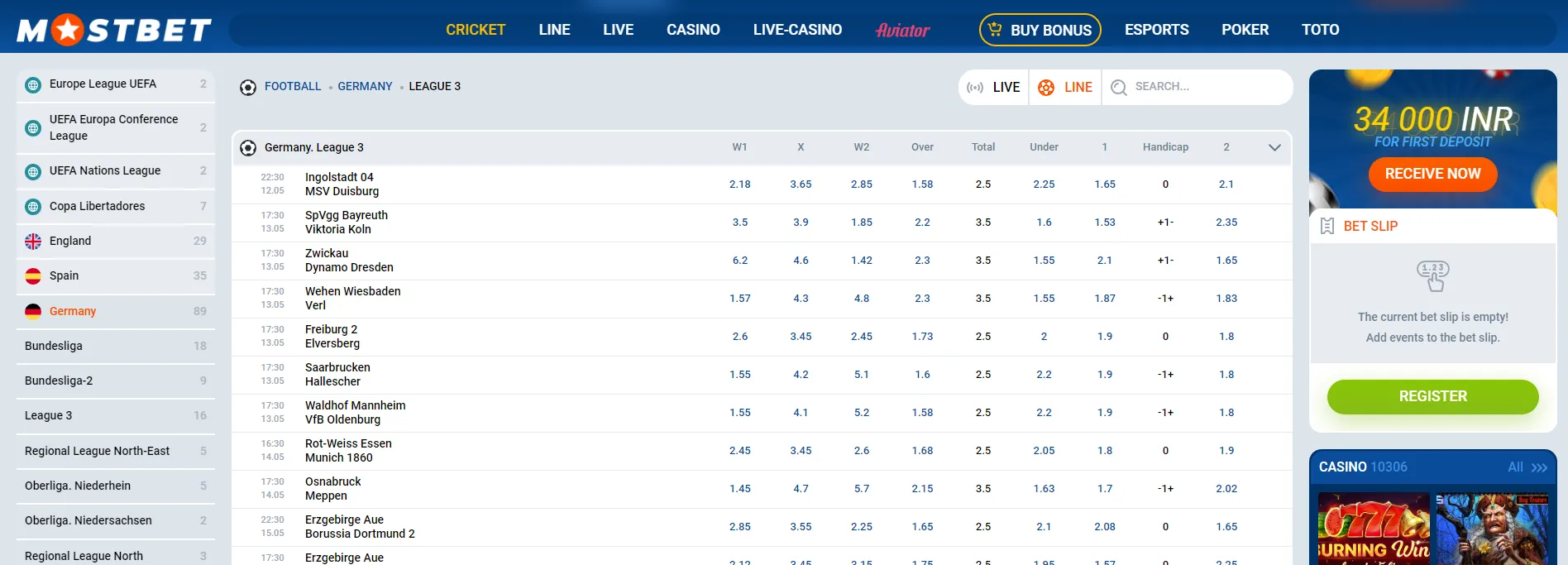1568x565 pixels.
Task: Pick W2 odds 5.7 in Osnabruck vs Meppen
Action: tap(862, 489)
